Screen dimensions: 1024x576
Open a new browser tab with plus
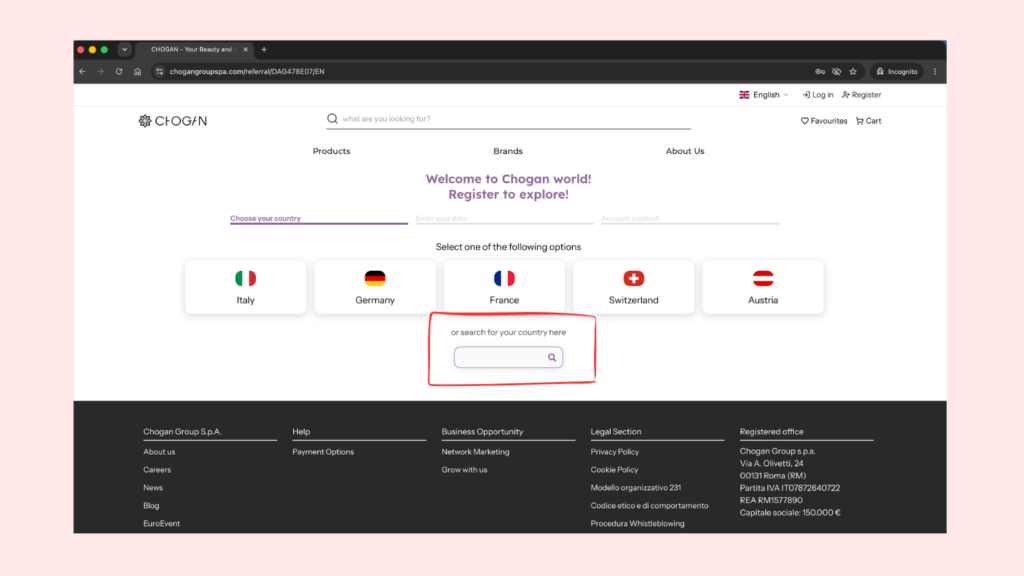(264, 50)
